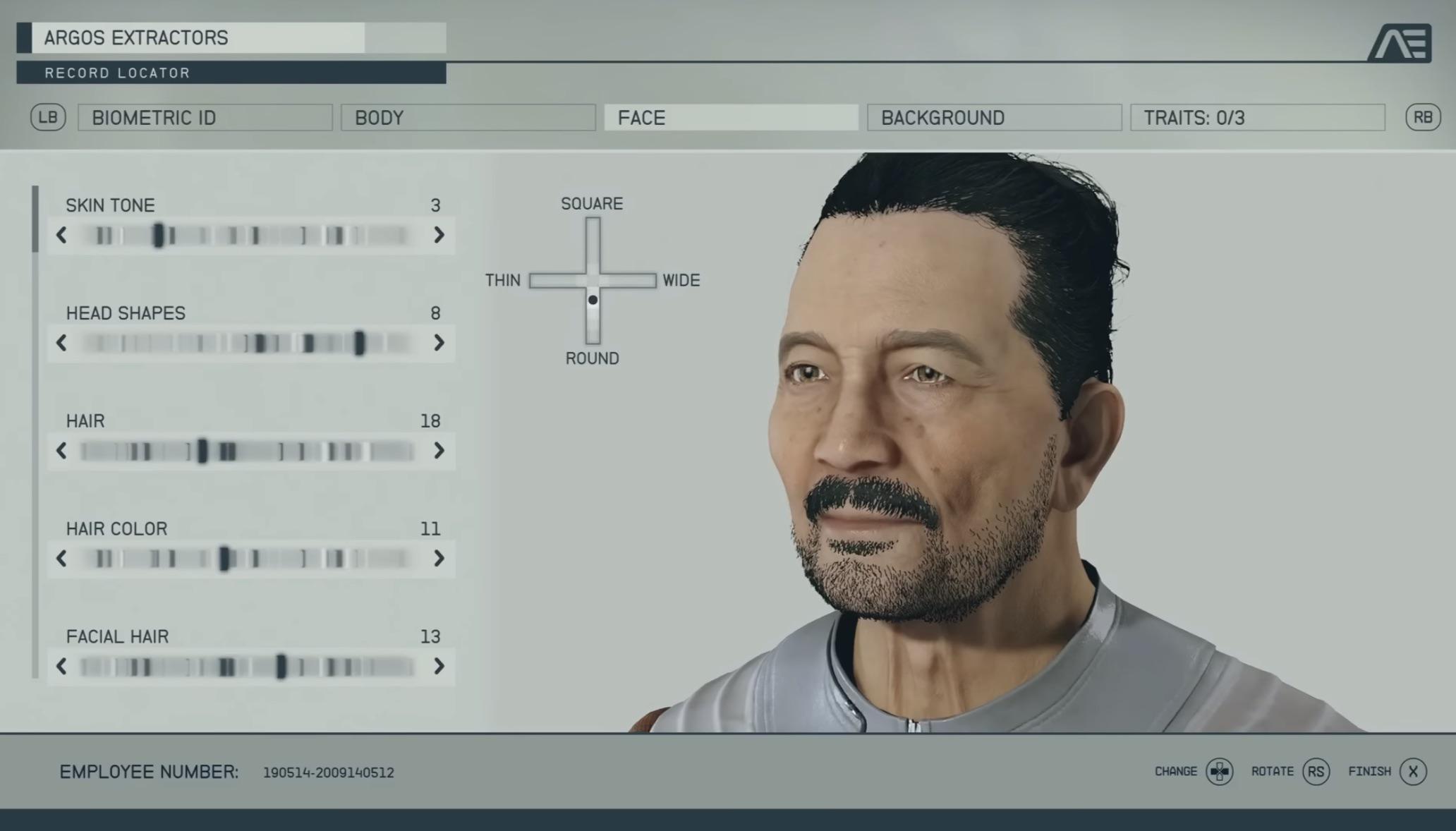Click next arrow on FACIAL HAIR
The width and height of the screenshot is (1456, 831).
coord(439,667)
